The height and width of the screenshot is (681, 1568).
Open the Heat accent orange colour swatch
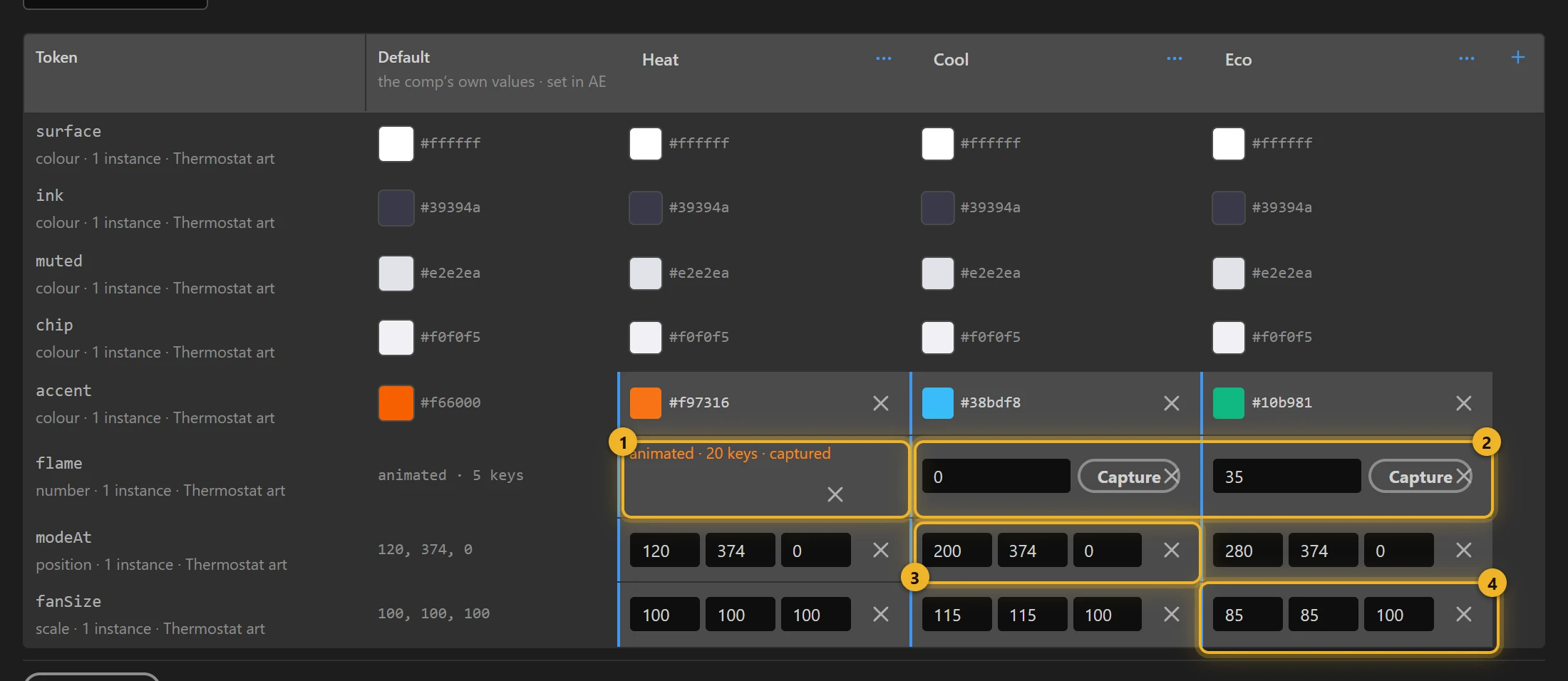coord(646,403)
